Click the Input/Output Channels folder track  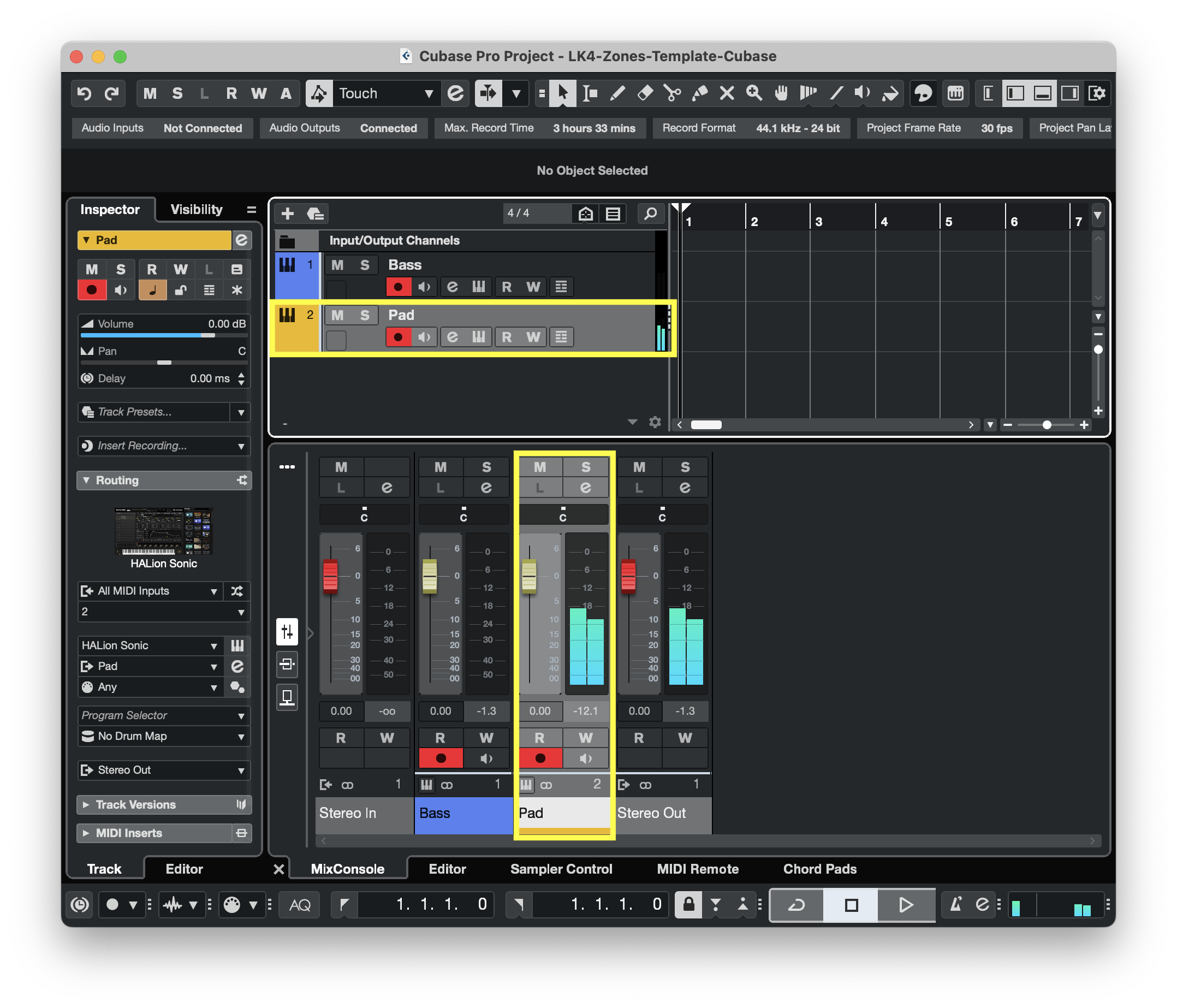point(466,240)
